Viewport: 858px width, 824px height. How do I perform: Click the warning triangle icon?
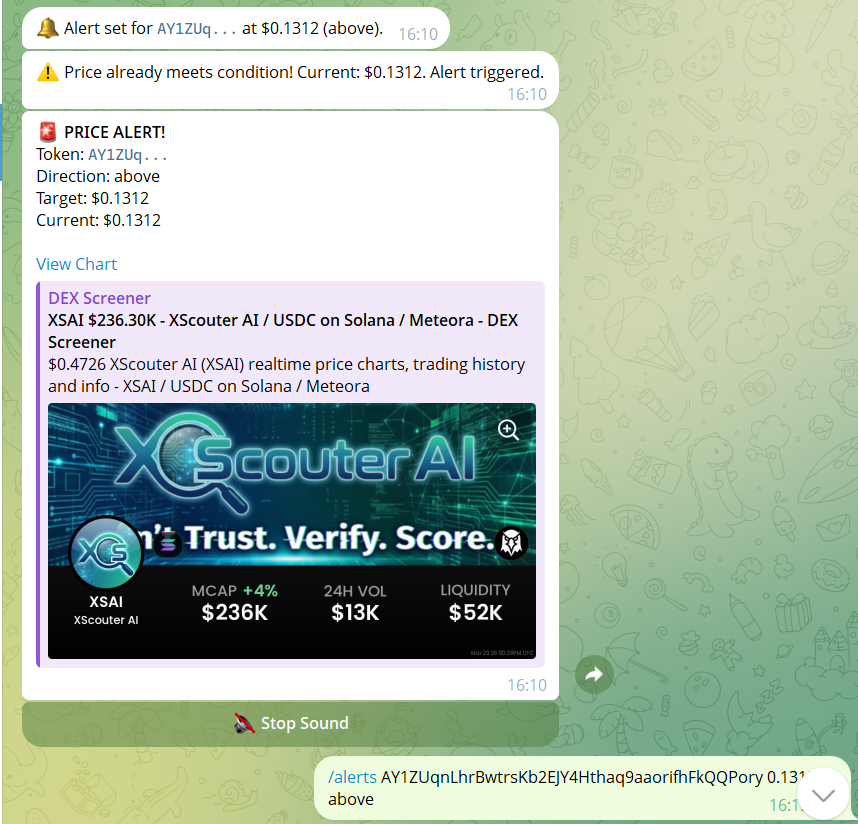[x=48, y=72]
